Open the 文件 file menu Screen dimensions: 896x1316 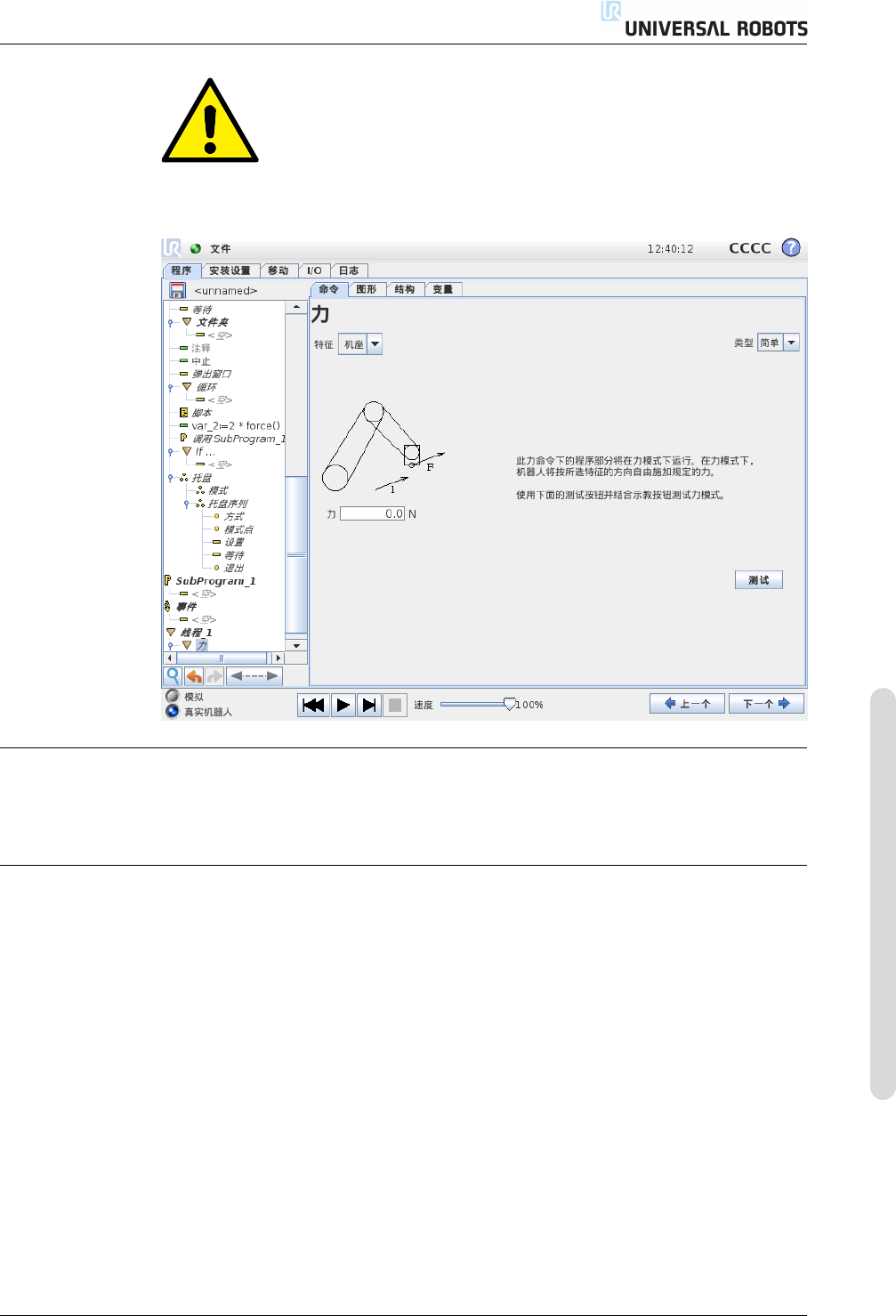[x=220, y=249]
